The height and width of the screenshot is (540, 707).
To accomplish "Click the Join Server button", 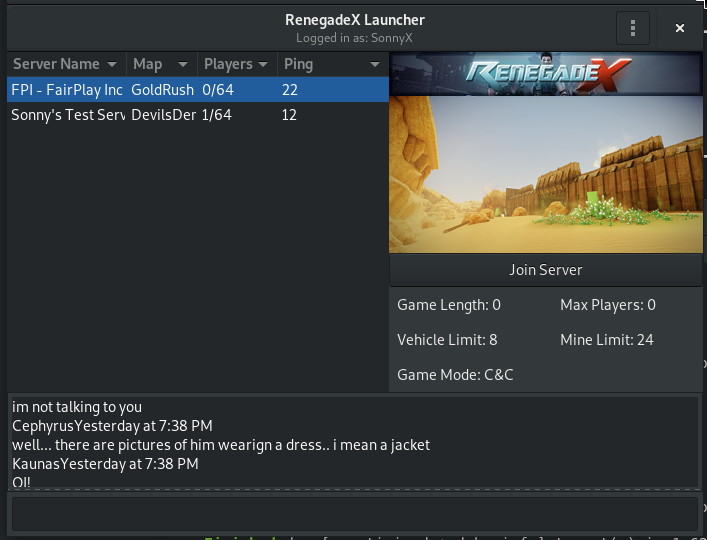I will [x=546, y=270].
